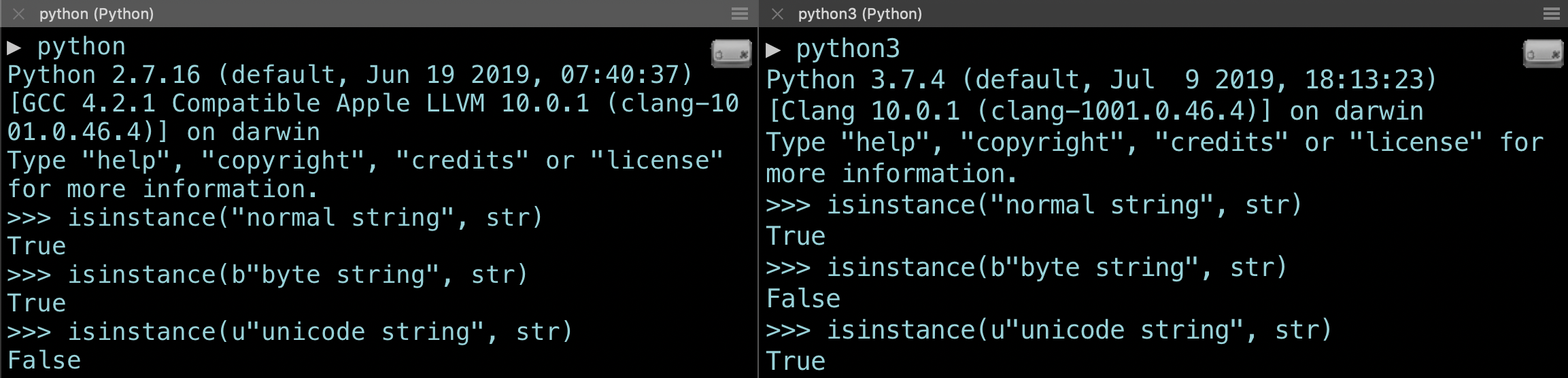Close the python (Python) pane

point(19,14)
